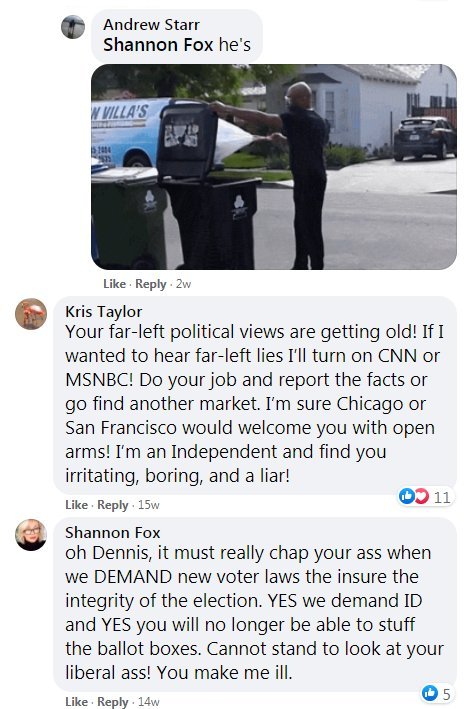
Task: Open Kris Taylor's flamingo avatar
Action: 31,314
